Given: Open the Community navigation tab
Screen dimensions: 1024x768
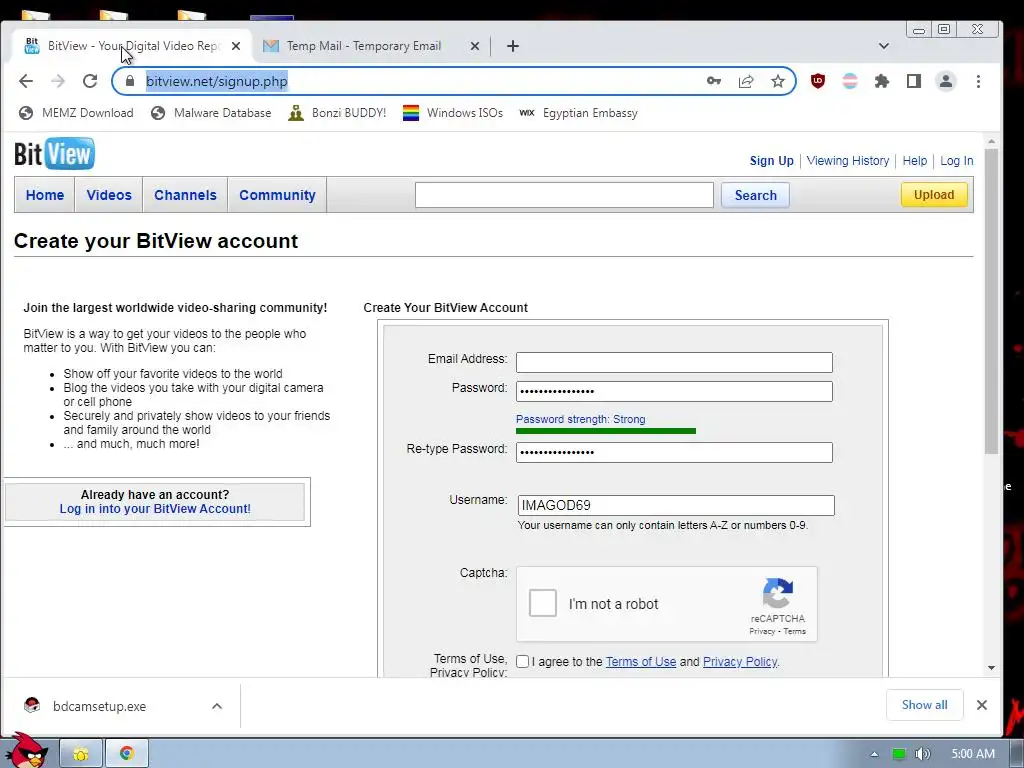Looking at the screenshot, I should (x=277, y=195).
